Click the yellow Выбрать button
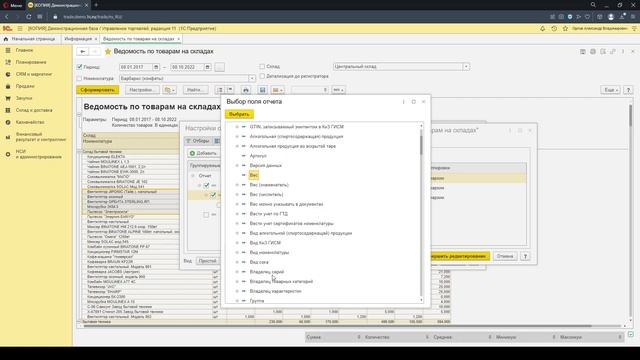 [239, 114]
